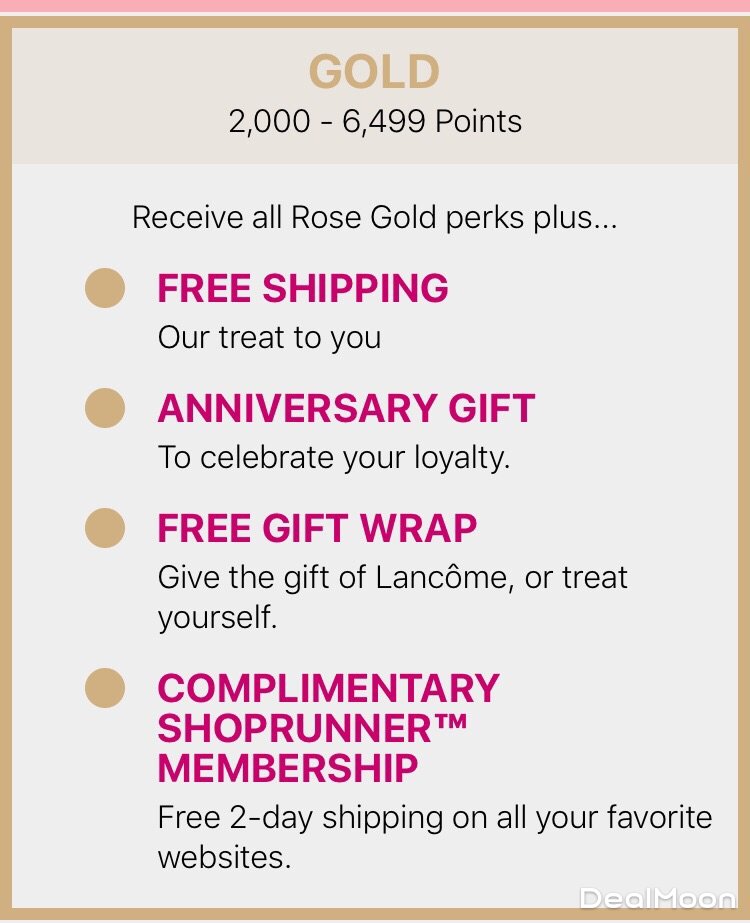The height and width of the screenshot is (923, 750).
Task: Click the DealMoon watermark logo
Action: click(657, 899)
